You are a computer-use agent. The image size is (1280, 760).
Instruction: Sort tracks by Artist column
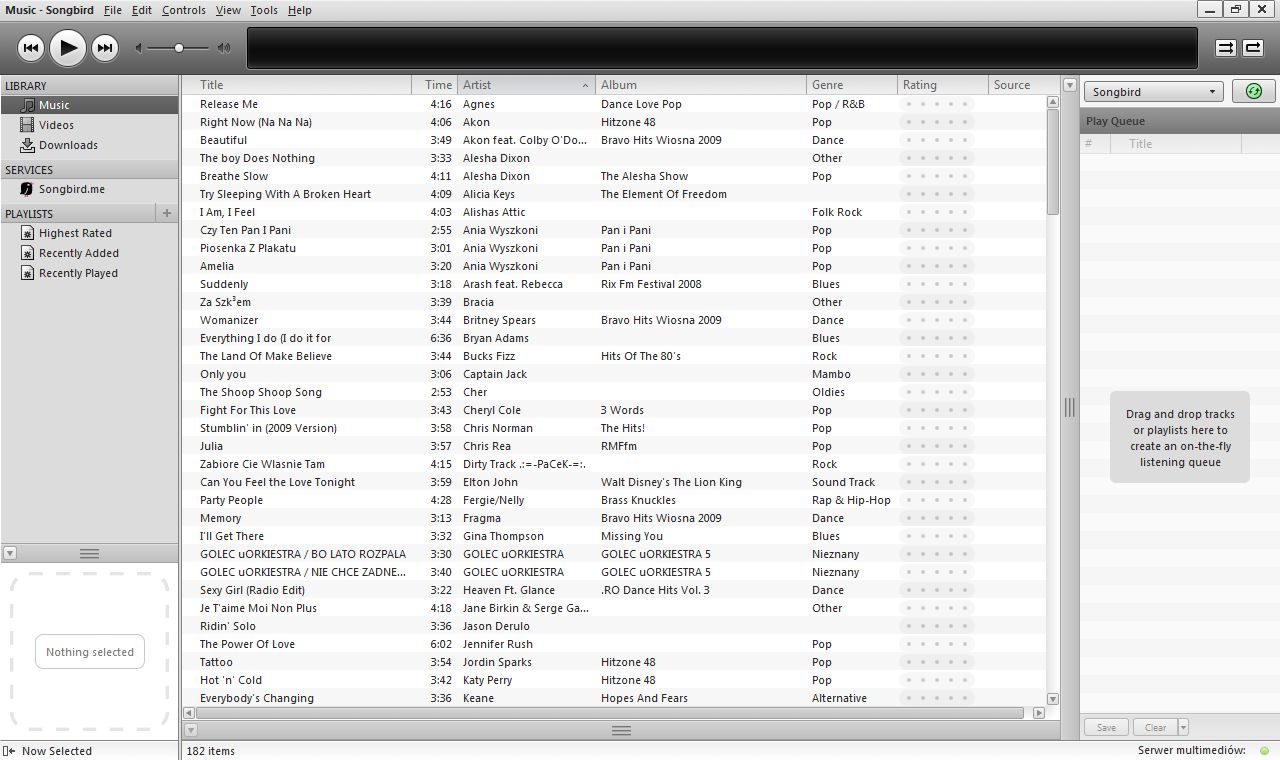(526, 85)
